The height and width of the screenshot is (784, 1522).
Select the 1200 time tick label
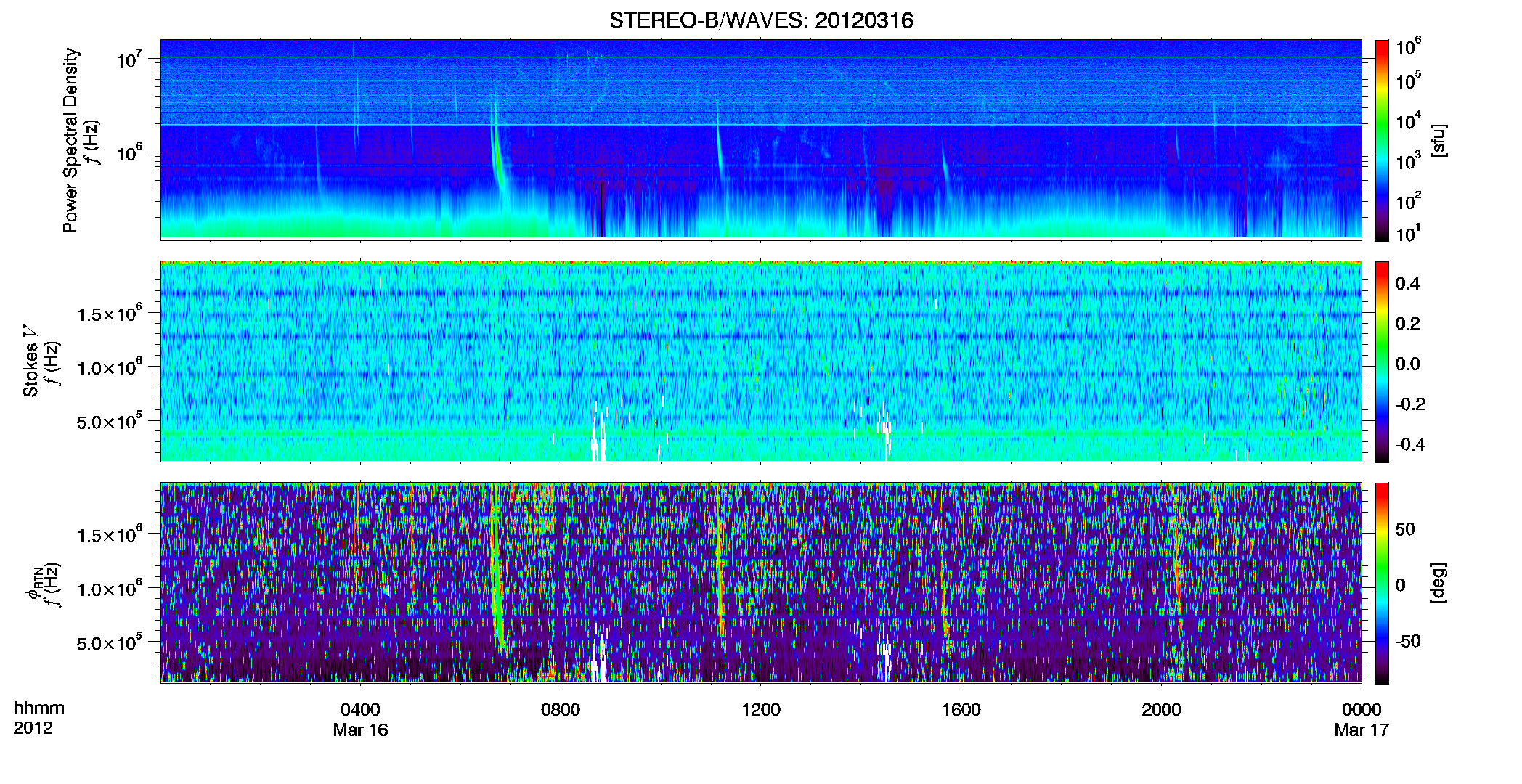pyautogui.click(x=761, y=710)
